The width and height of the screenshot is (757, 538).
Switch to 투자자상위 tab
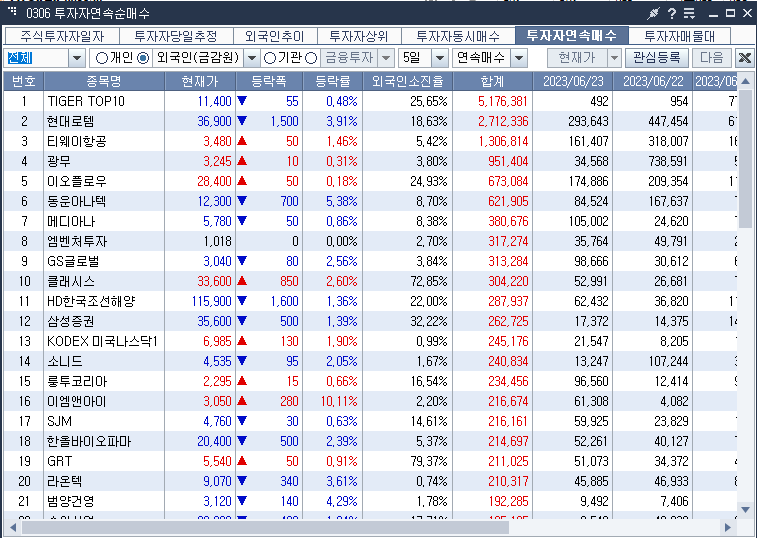click(x=358, y=36)
